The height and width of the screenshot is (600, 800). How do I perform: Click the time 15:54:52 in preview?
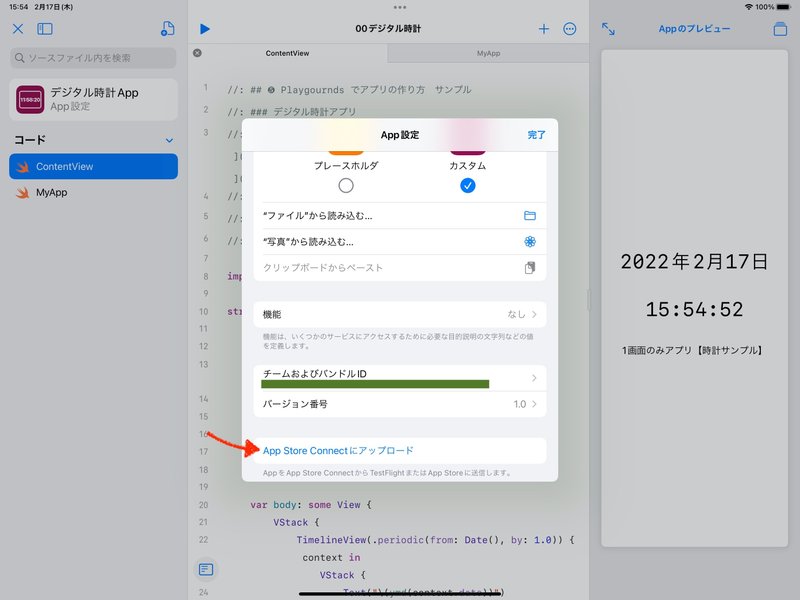coord(694,310)
